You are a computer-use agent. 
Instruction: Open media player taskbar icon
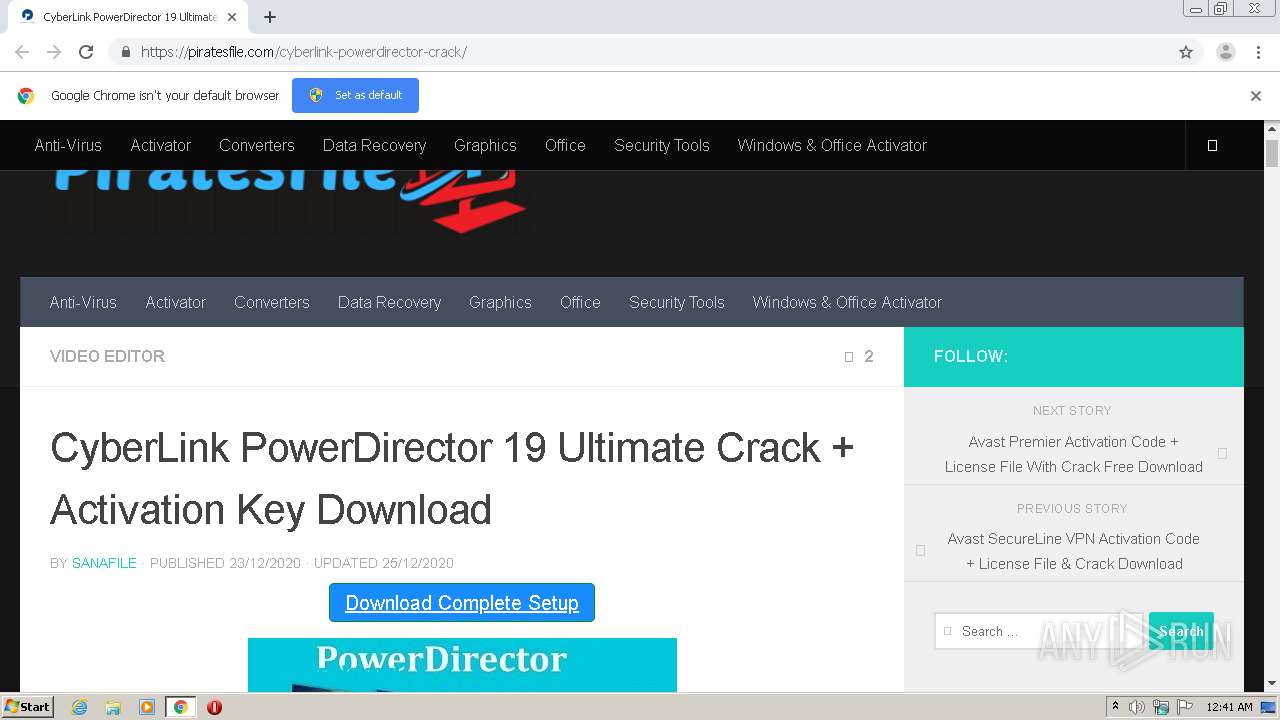147,707
